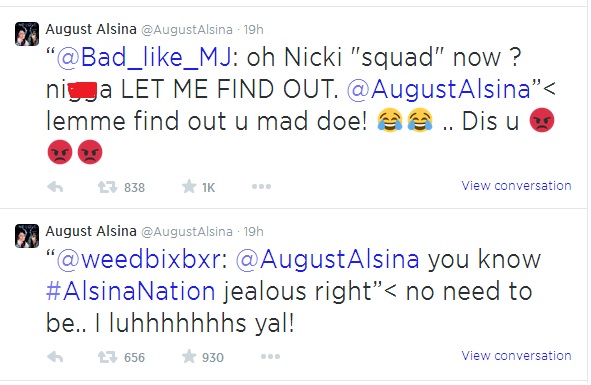Open more options on second tweet
Image resolution: width=591 pixels, height=385 pixels.
coord(270,356)
